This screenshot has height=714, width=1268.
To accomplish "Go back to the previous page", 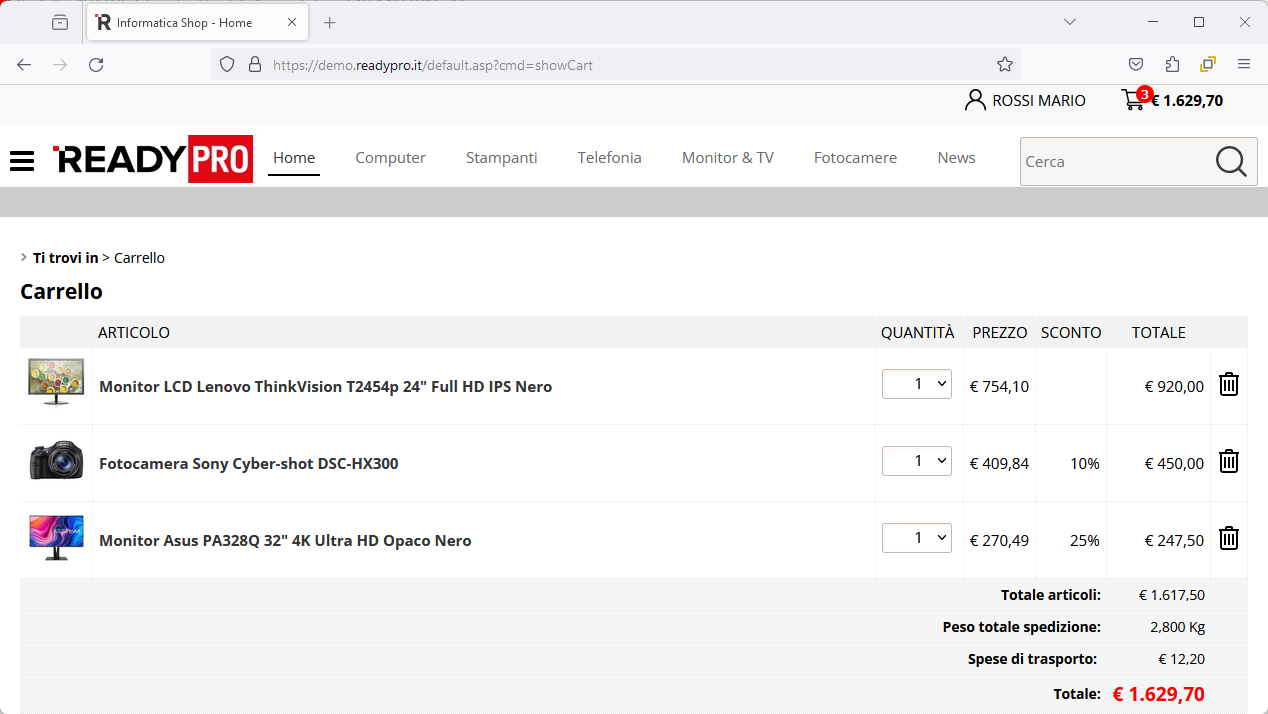I will [24, 65].
